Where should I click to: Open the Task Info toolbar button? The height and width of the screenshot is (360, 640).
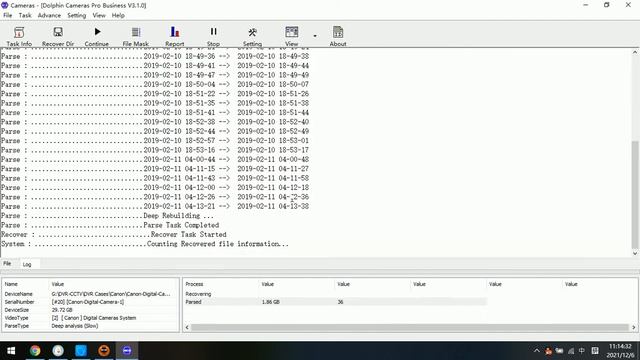pos(19,36)
